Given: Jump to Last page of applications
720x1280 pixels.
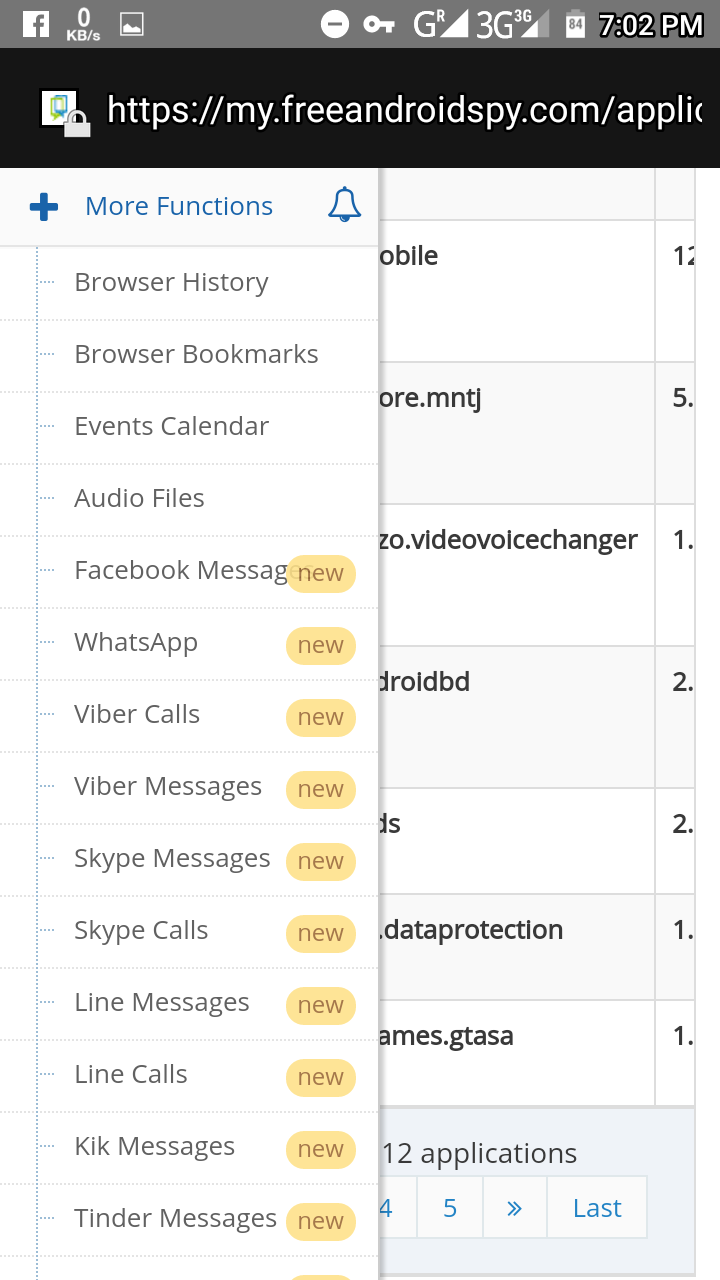Looking at the screenshot, I should pyautogui.click(x=597, y=1208).
